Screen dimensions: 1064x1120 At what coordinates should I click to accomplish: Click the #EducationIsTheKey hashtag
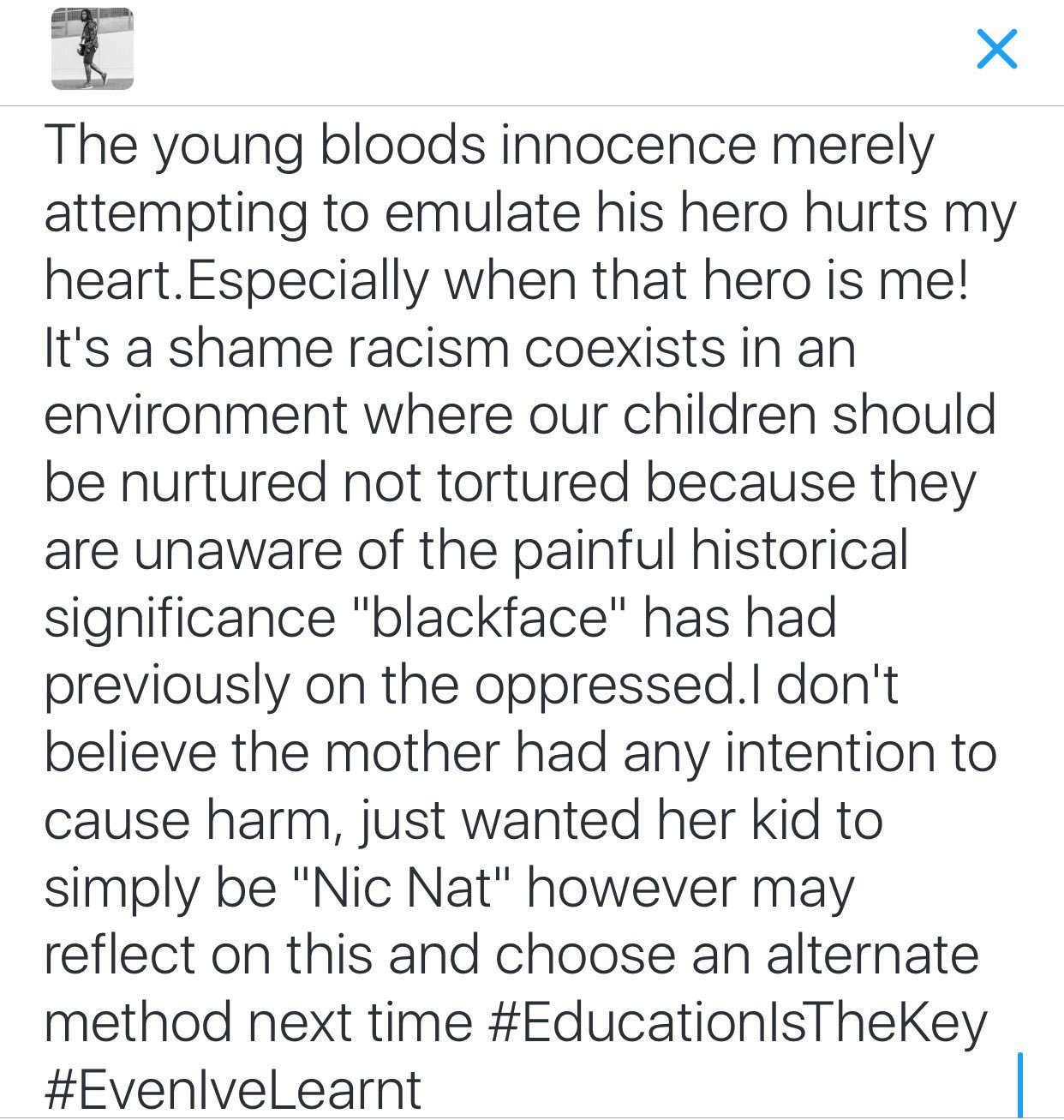(742, 1022)
